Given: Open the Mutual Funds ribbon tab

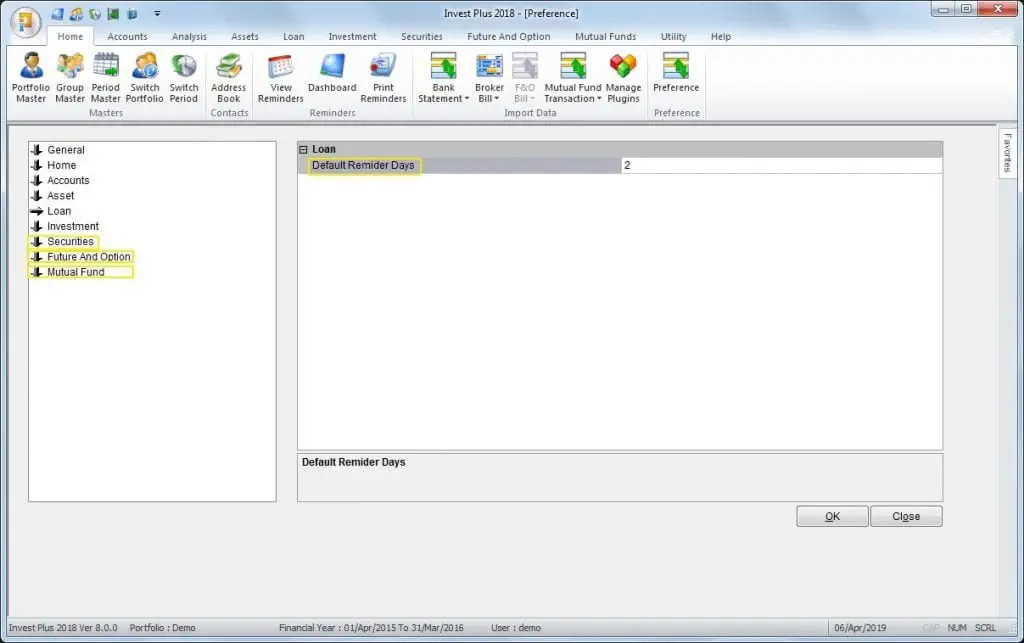Looking at the screenshot, I should click(x=605, y=37).
